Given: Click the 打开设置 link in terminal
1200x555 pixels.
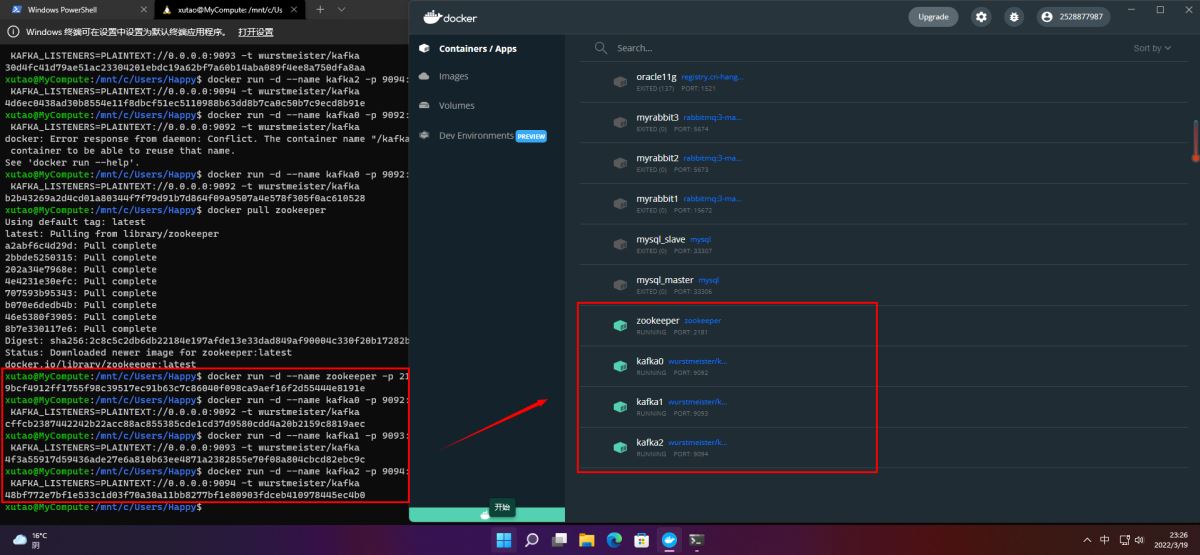Looking at the screenshot, I should click(255, 32).
